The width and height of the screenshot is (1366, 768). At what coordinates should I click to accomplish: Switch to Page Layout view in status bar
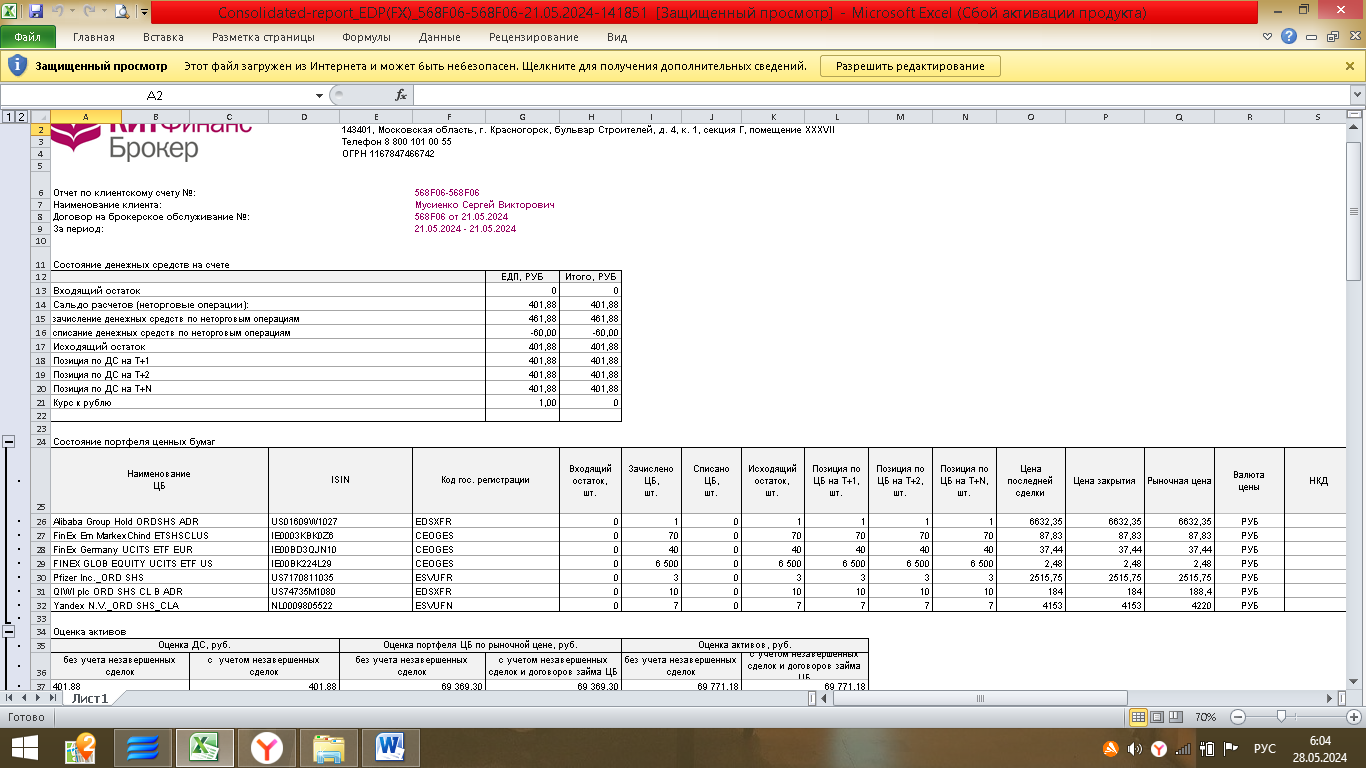click(x=1156, y=717)
